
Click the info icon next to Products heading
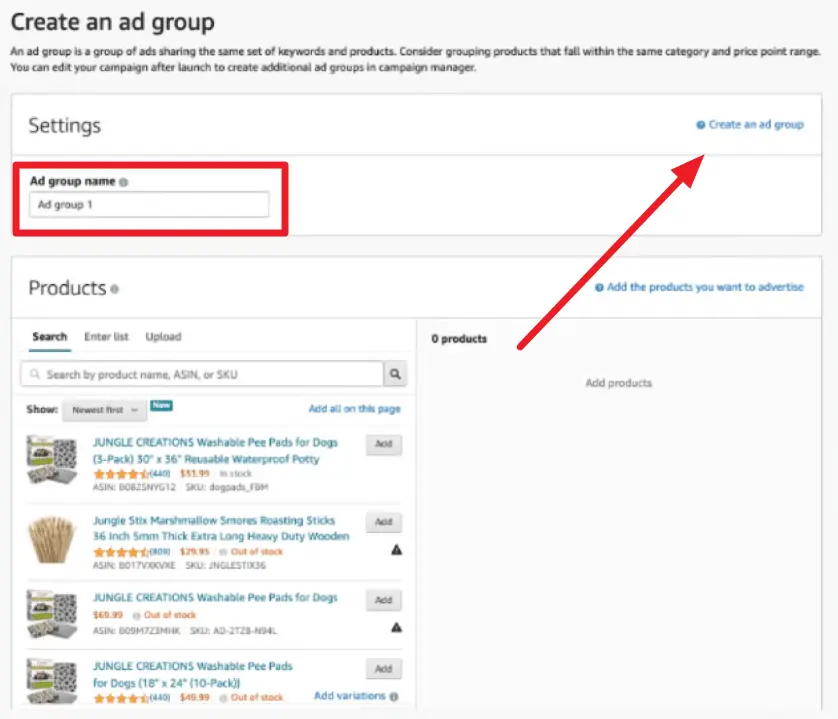[115, 288]
